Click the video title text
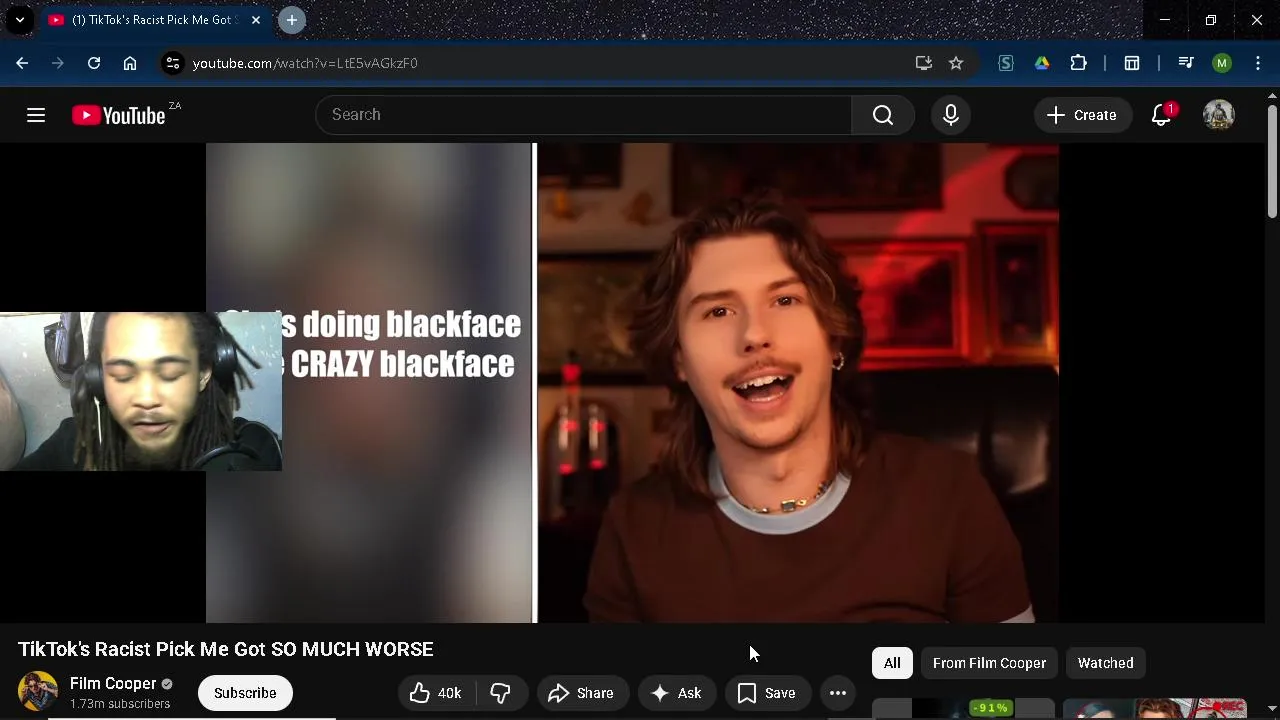 click(226, 650)
